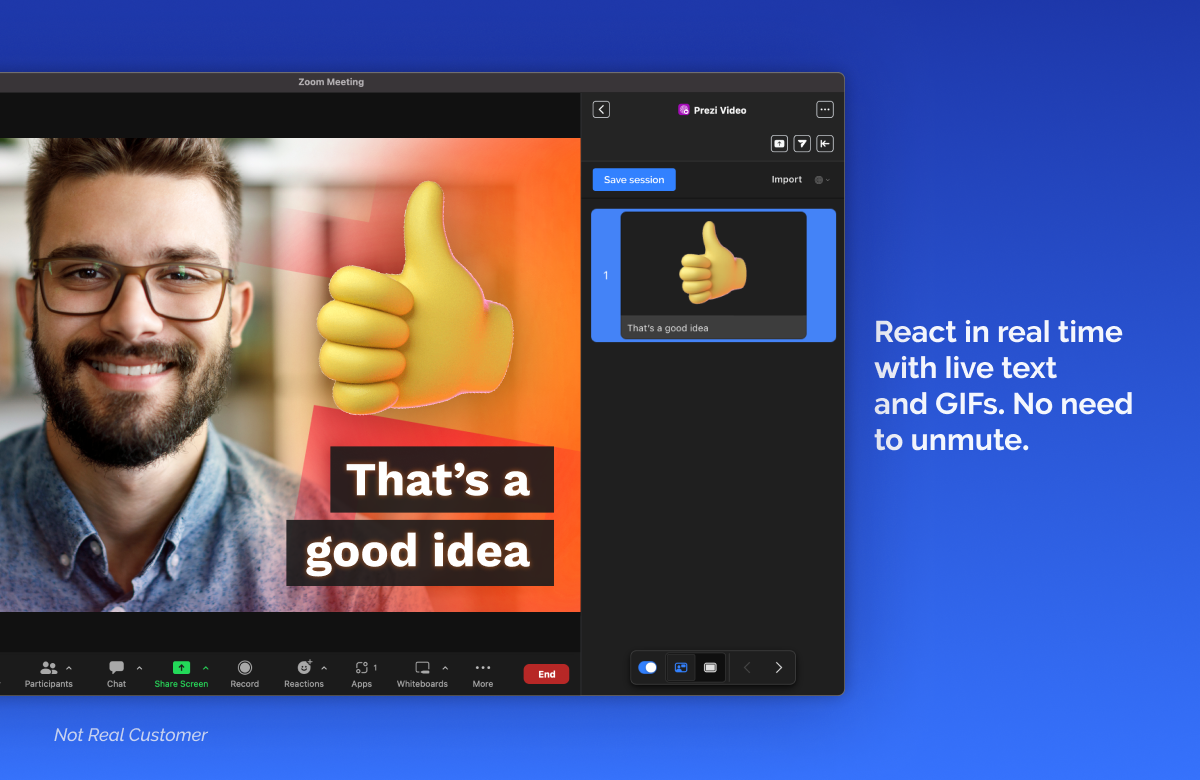The height and width of the screenshot is (780, 1200).
Task: Open the Prezi Video options ellipsis menu
Action: pyautogui.click(x=825, y=109)
